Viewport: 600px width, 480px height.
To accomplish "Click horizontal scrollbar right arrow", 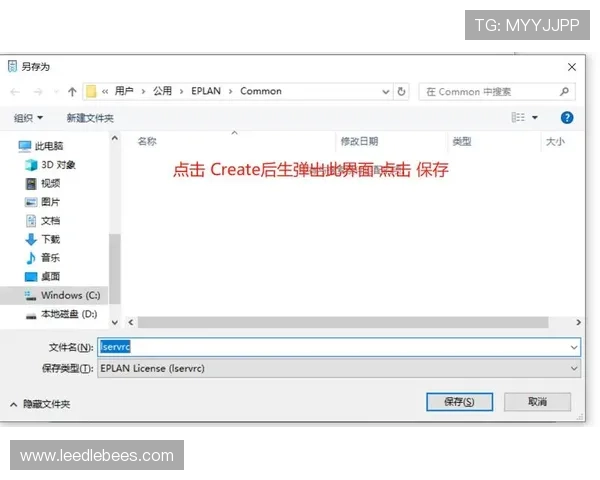I will [578, 322].
